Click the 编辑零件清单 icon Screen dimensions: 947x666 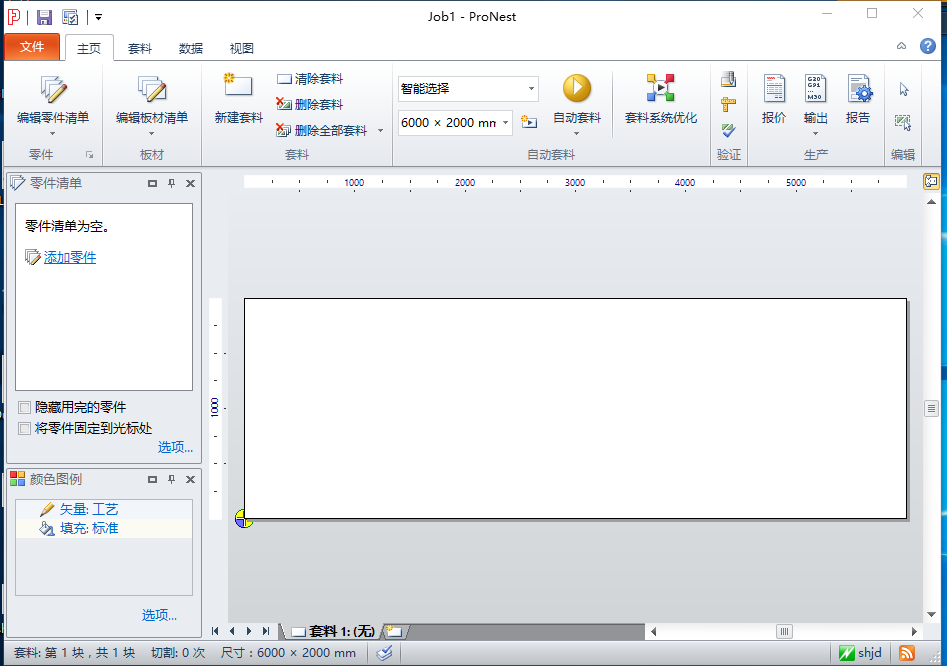53,90
